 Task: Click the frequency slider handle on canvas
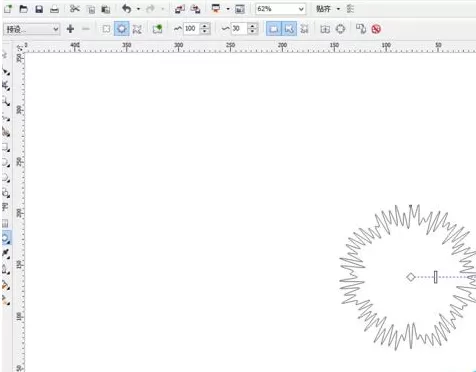click(436, 277)
